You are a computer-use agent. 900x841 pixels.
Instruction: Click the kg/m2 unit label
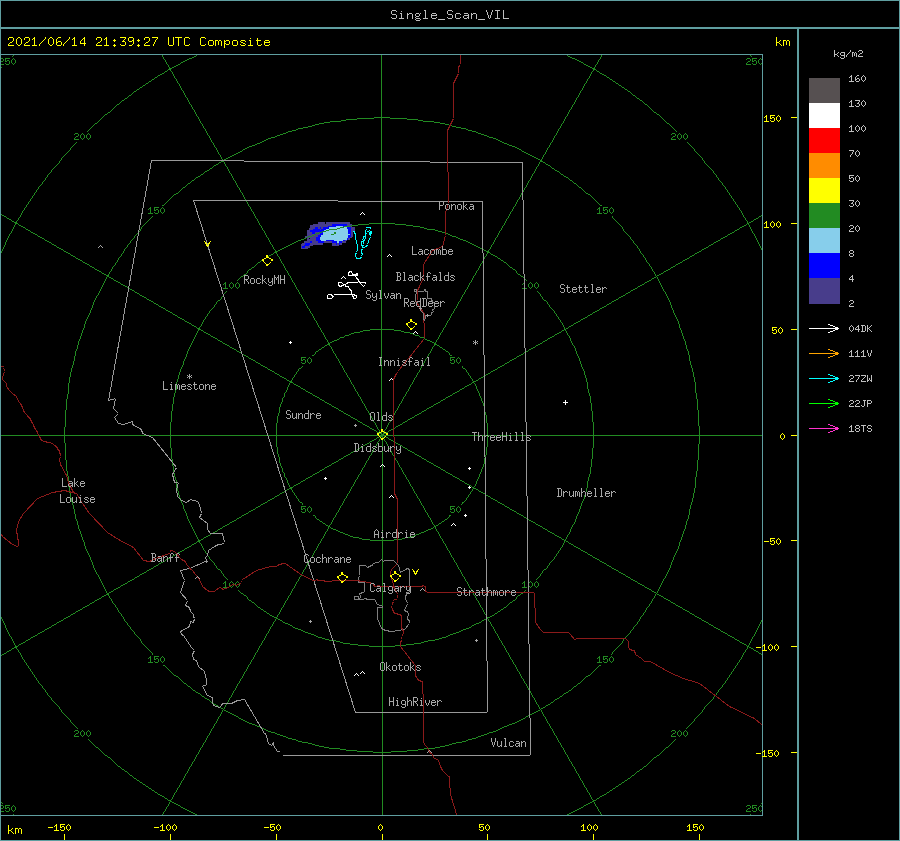click(x=848, y=54)
